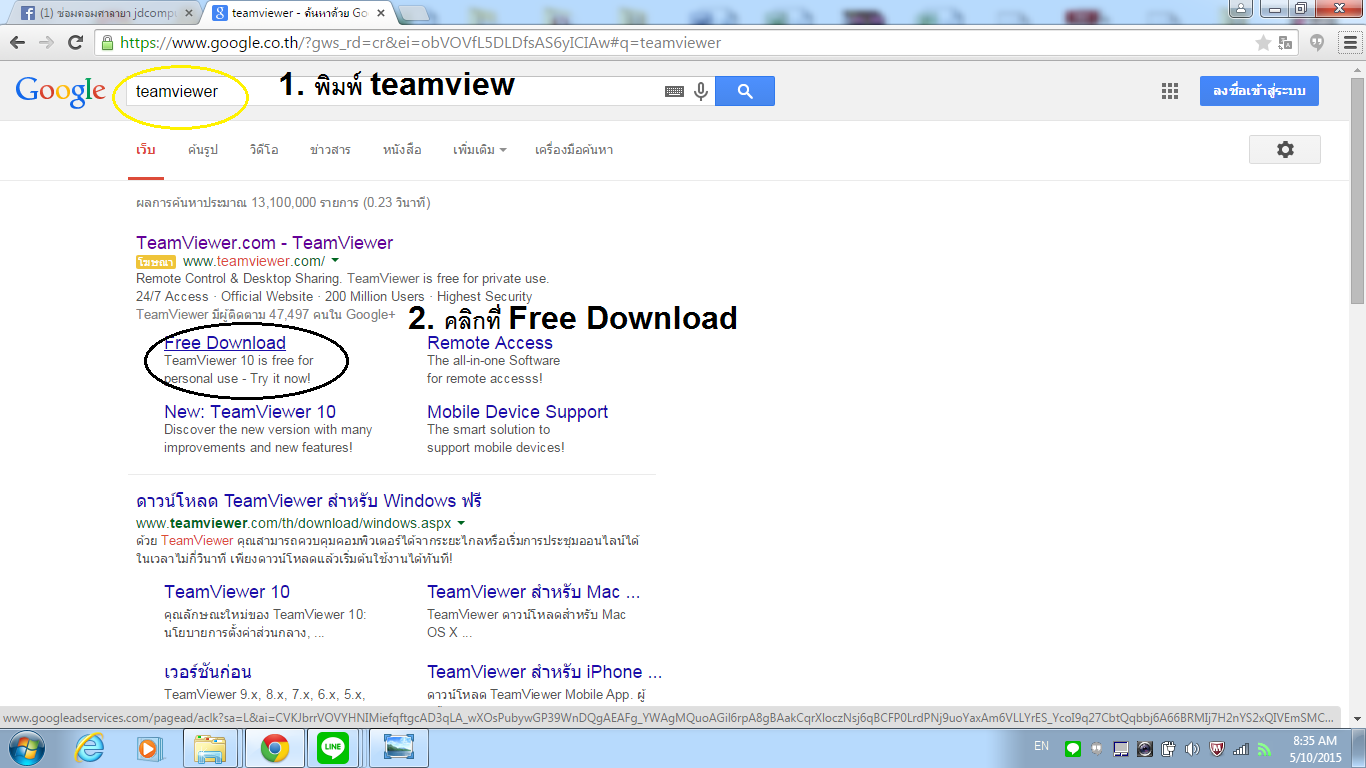Click the blue magnifier search button

[745, 91]
